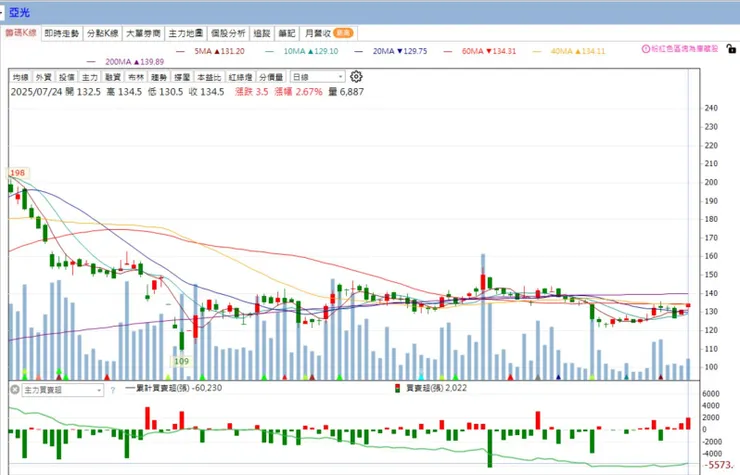The image size is (740, 475).
Task: Click the pink 爆破股 notice link
Action: [685, 49]
